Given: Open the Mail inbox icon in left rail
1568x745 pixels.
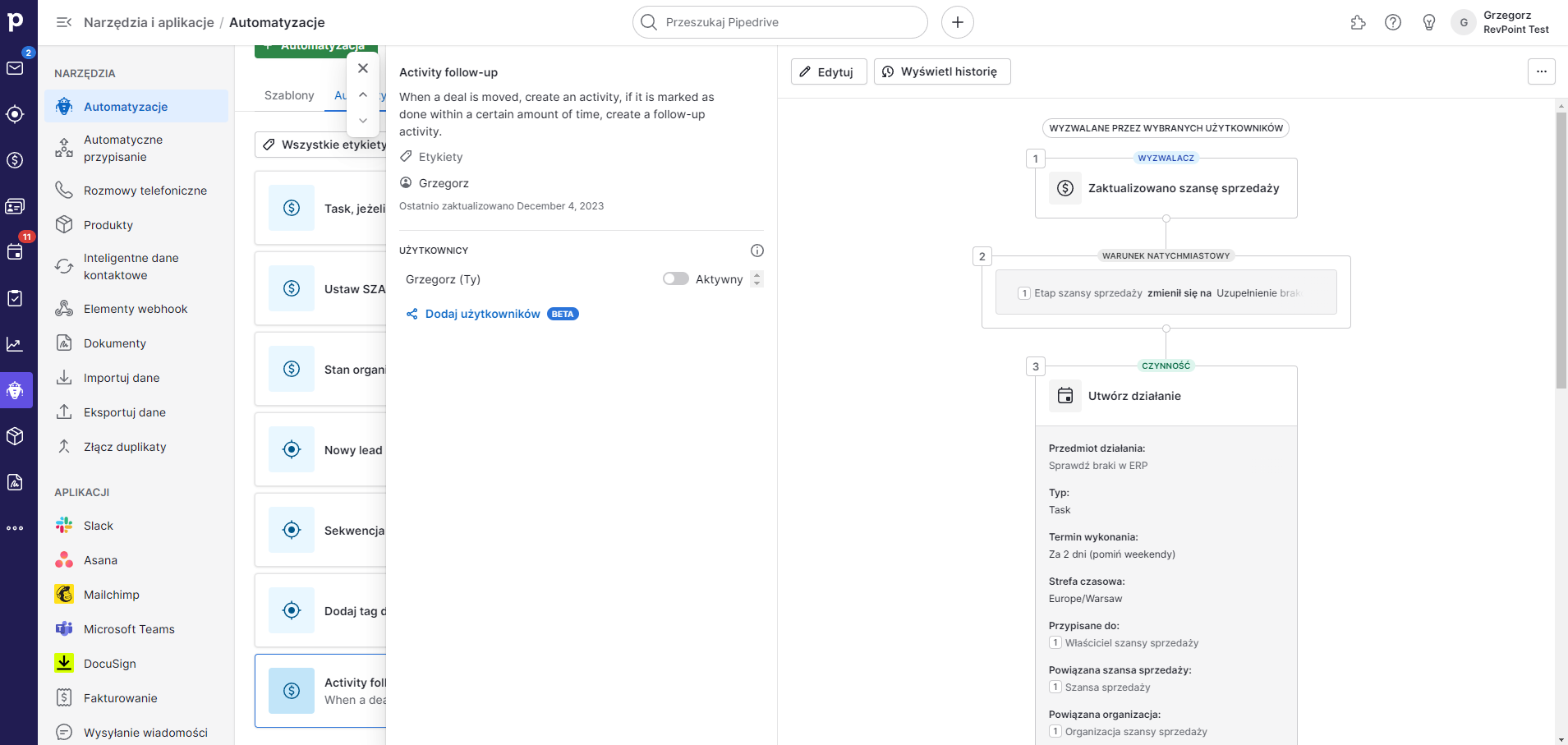Looking at the screenshot, I should click(x=16, y=68).
